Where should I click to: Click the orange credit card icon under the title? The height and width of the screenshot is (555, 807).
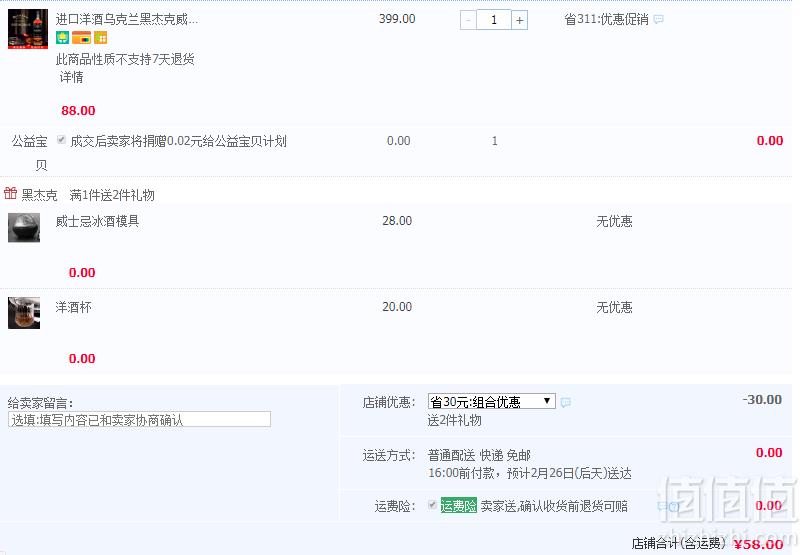(81, 38)
